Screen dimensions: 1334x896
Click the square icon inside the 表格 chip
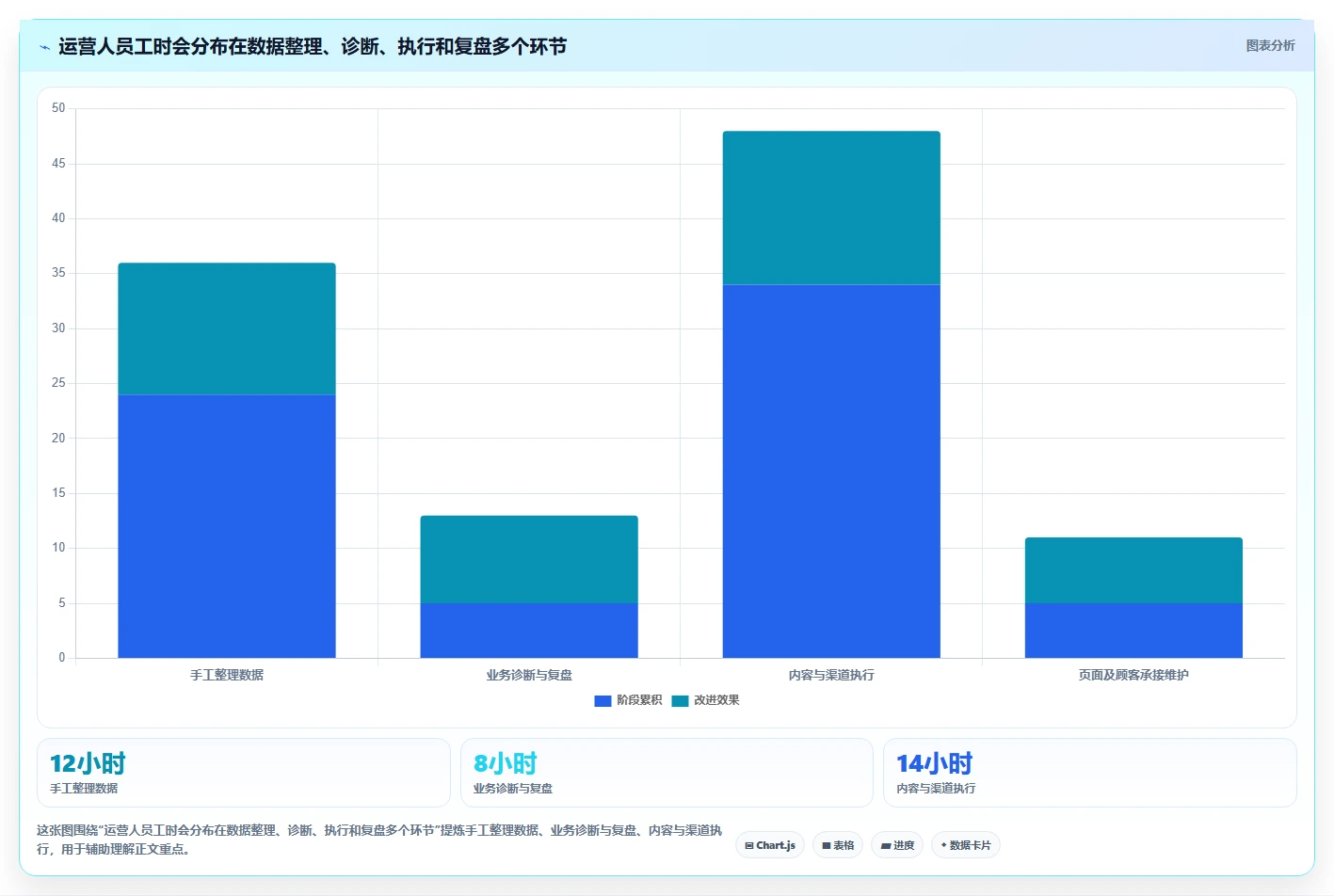tap(827, 845)
